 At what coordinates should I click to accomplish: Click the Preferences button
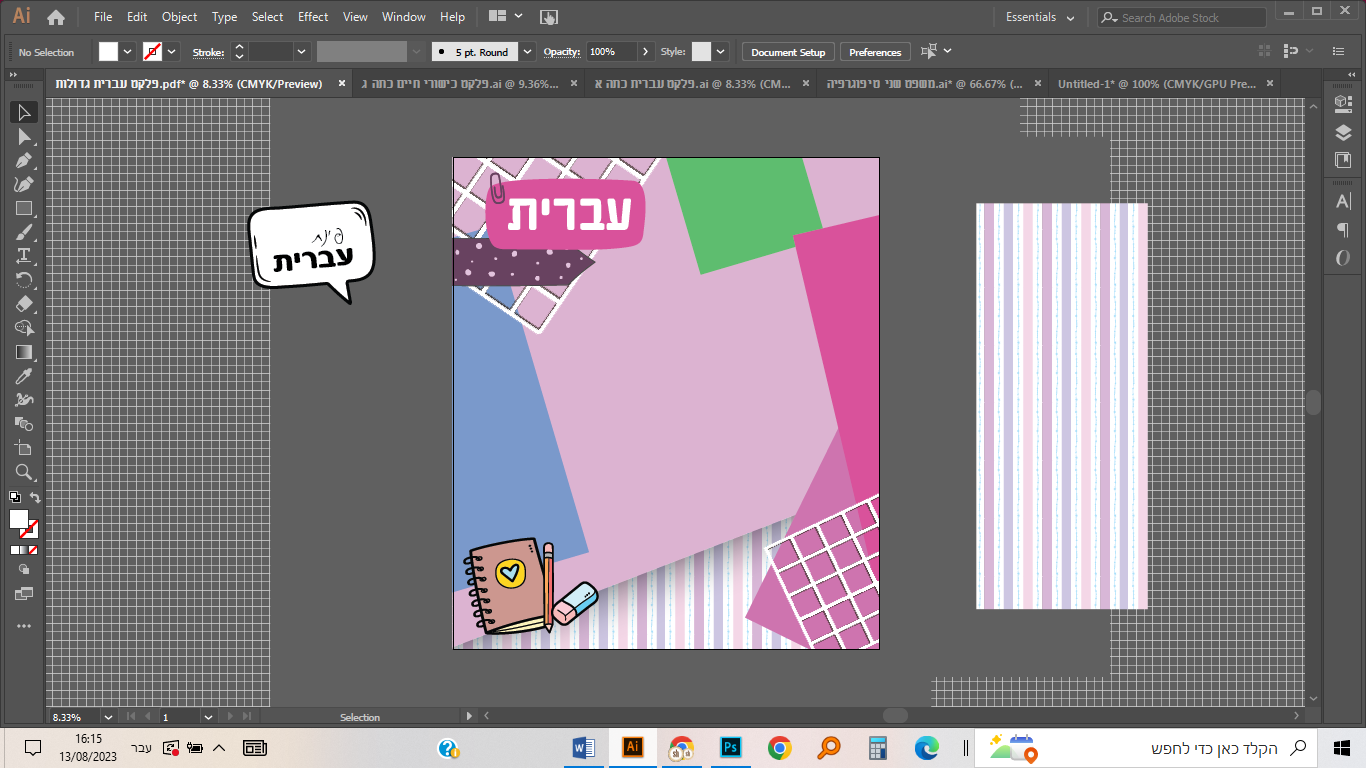(875, 52)
